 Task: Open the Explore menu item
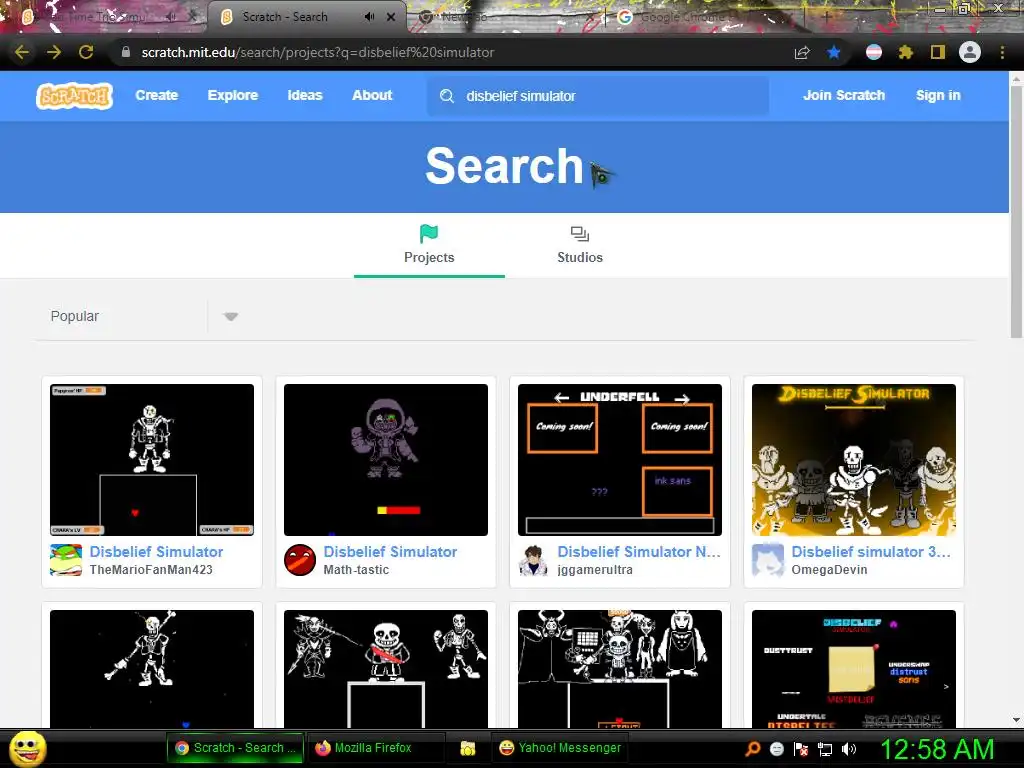[232, 95]
